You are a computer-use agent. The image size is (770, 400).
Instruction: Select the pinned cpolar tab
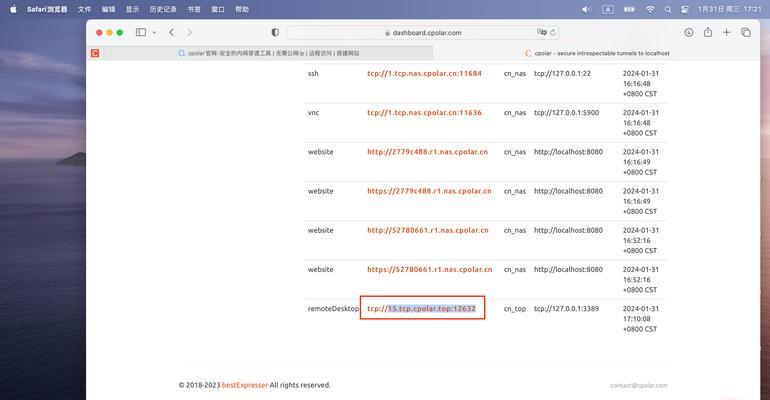point(96,53)
